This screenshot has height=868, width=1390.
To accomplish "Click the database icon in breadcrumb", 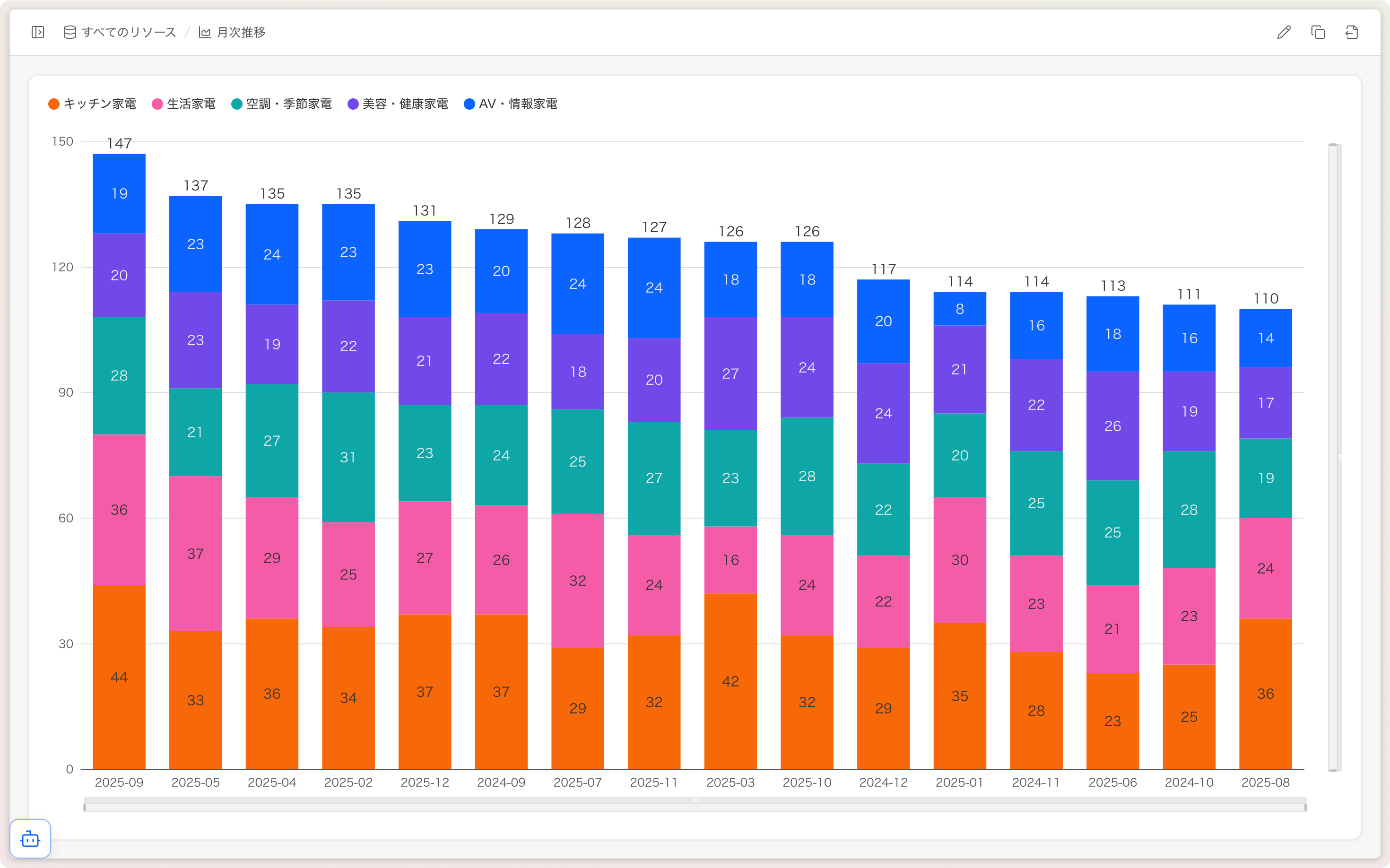I will pyautogui.click(x=69, y=32).
